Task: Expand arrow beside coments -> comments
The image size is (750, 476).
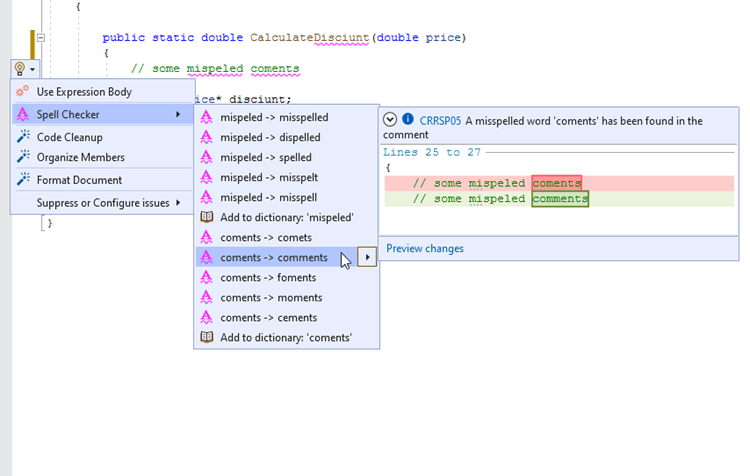Action: pos(367,258)
